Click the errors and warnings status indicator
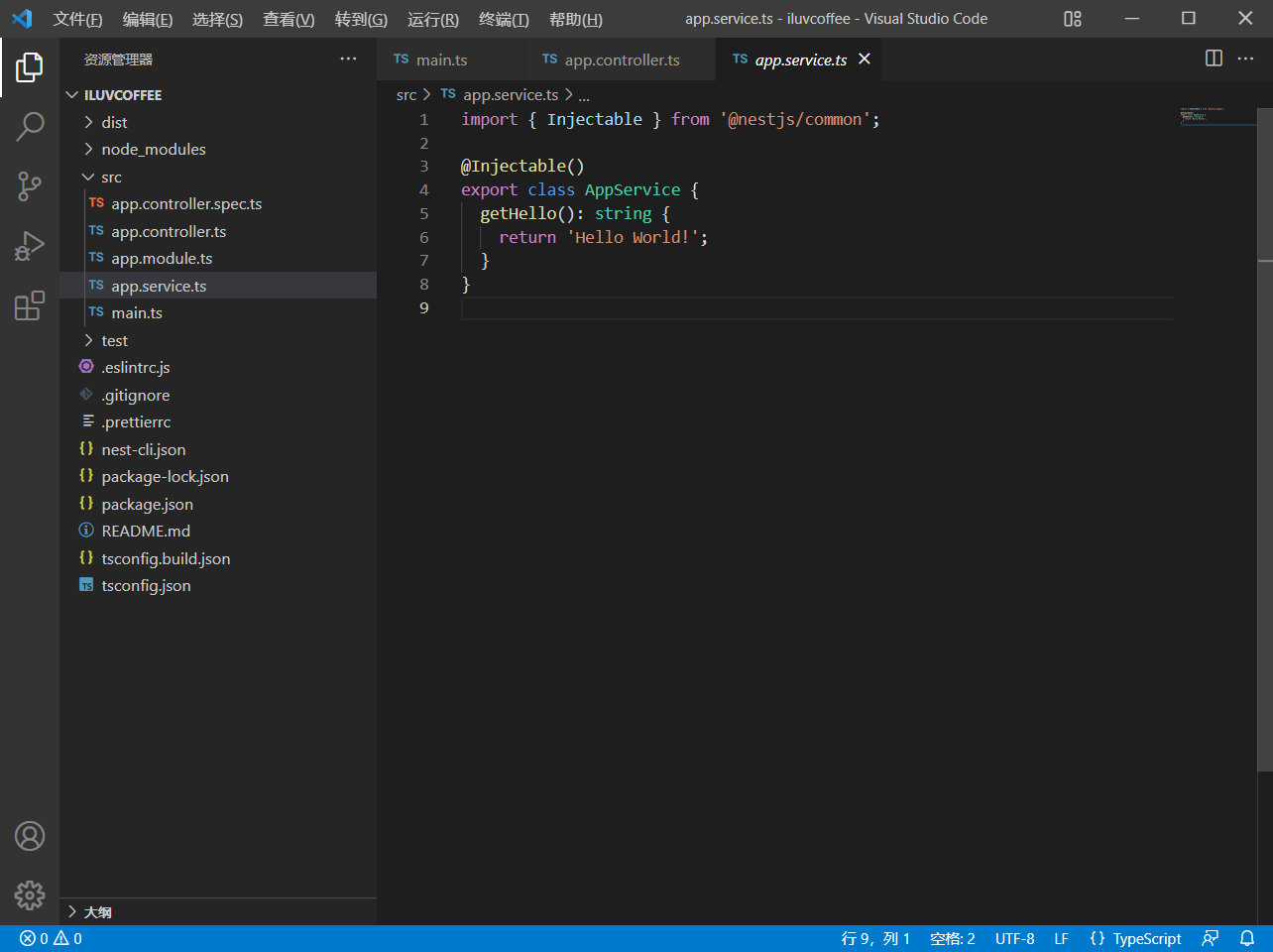The height and width of the screenshot is (952, 1273). tap(51, 938)
